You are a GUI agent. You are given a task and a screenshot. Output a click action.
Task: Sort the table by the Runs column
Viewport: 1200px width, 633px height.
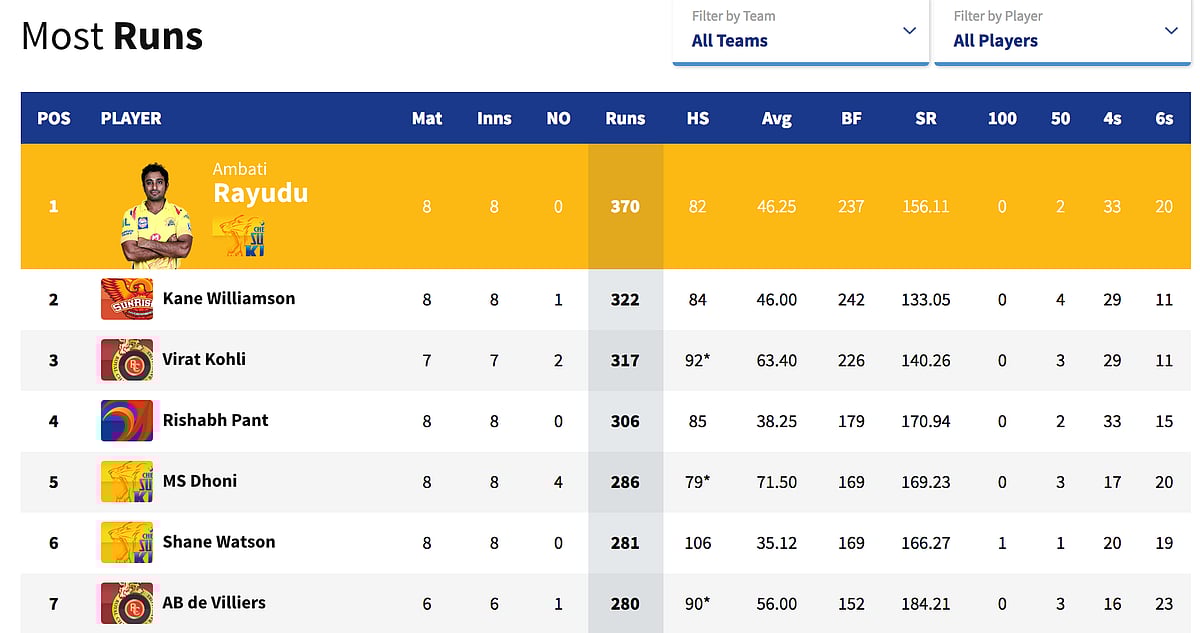625,118
